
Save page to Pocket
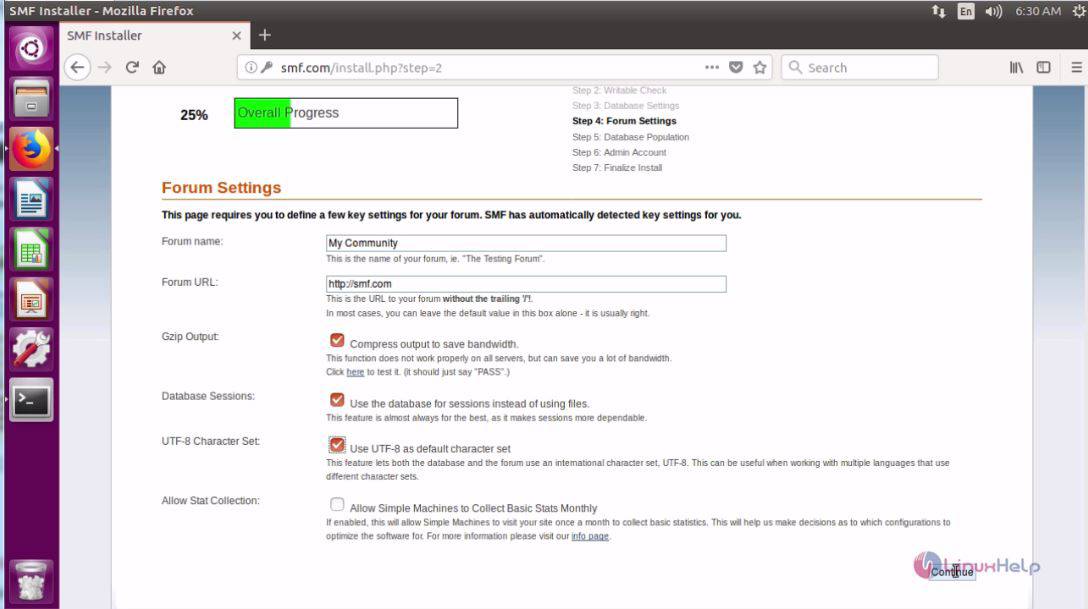coord(736,67)
